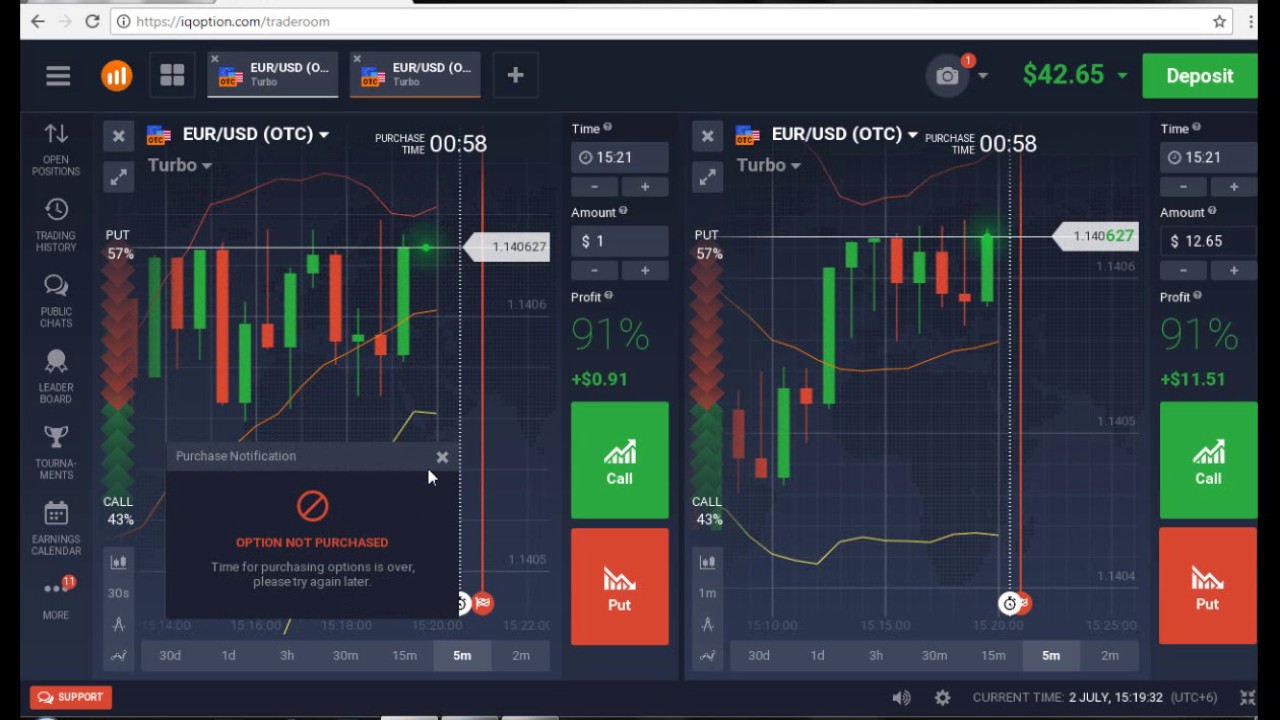Open left chart indicators icon
Screen dimensions: 1280x720
[118, 656]
